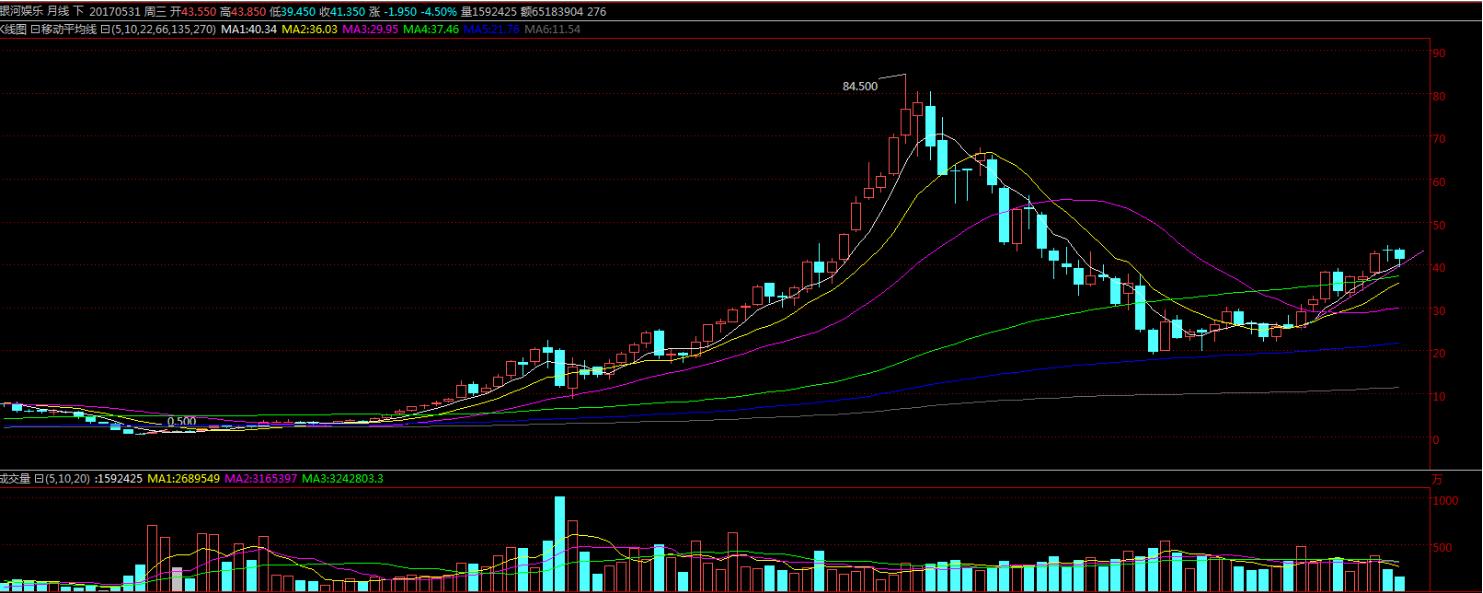The image size is (1483, 593).
Task: Click the 84.500 peak price label
Action: click(x=860, y=86)
